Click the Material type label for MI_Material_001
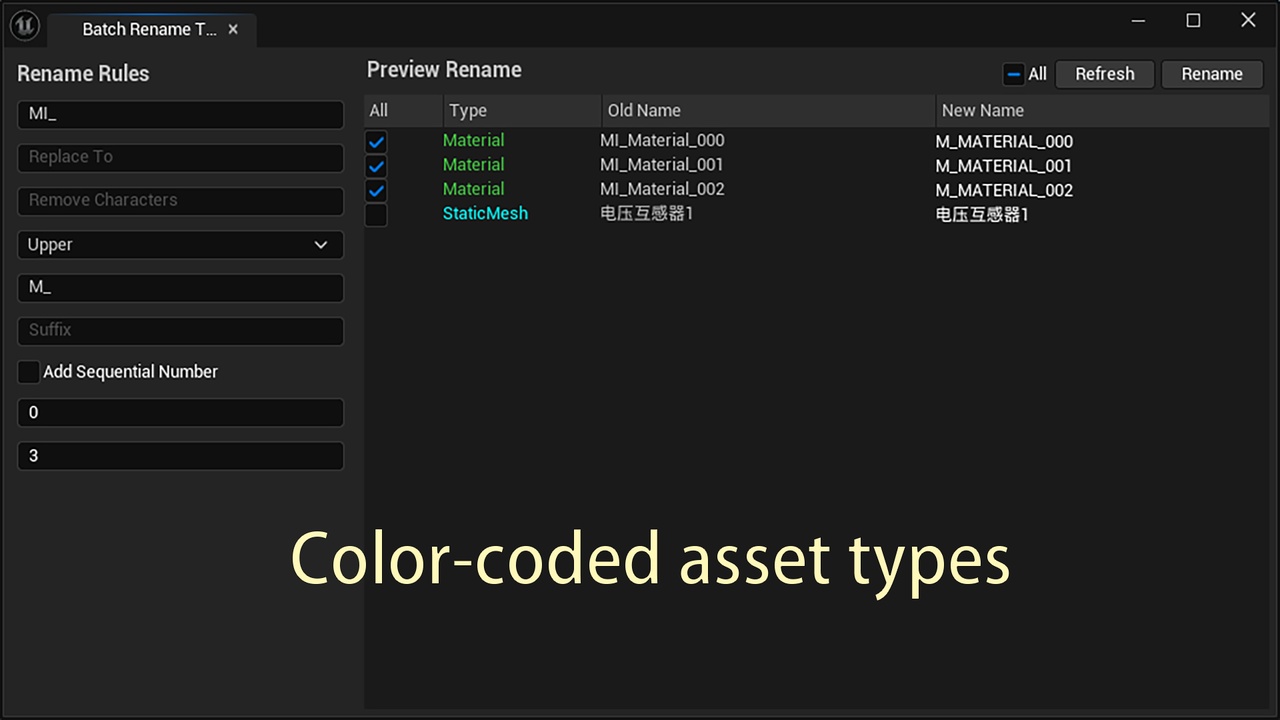 pyautogui.click(x=473, y=165)
